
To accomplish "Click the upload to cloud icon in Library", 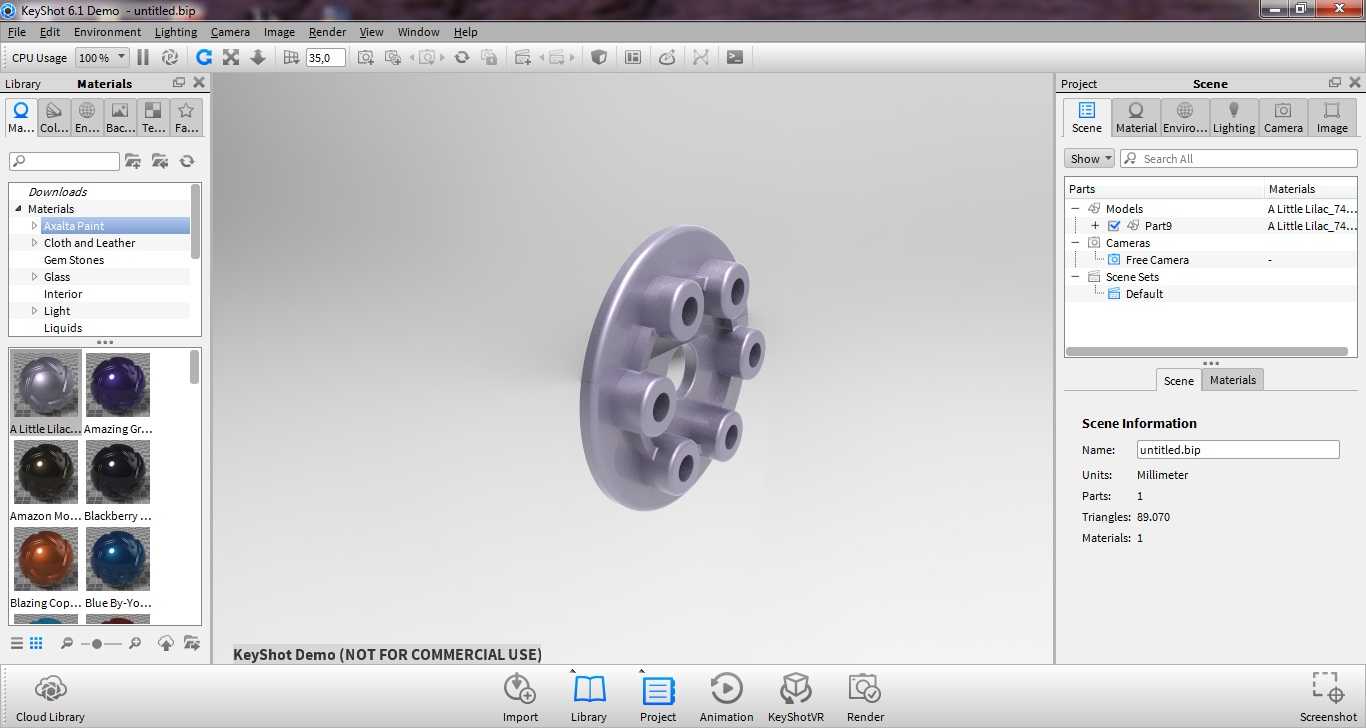I will tap(166, 644).
